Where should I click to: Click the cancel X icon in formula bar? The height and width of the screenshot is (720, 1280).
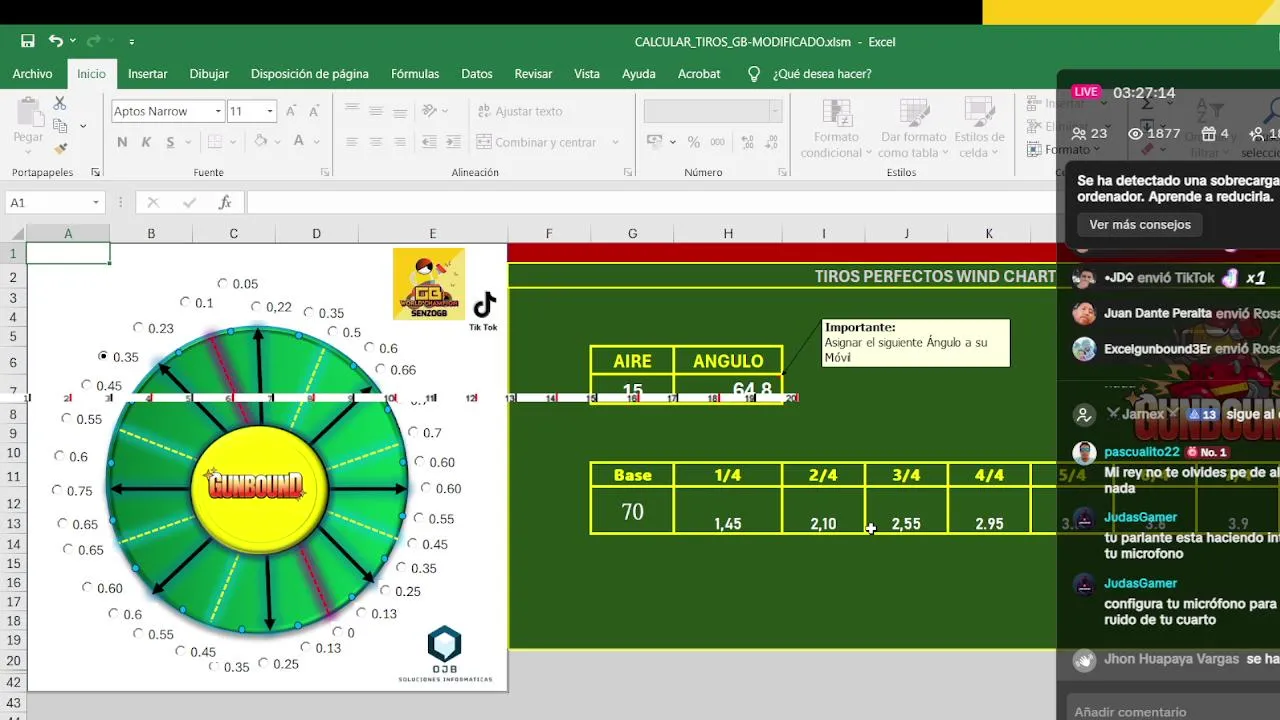tap(153, 202)
